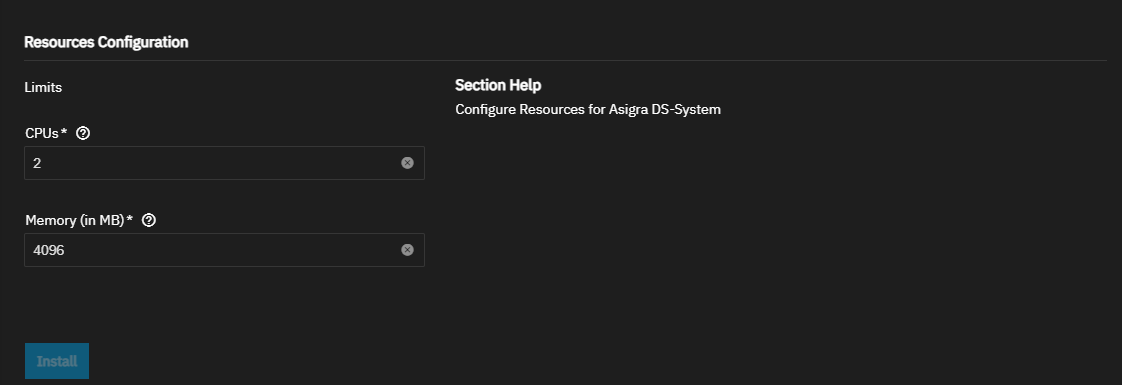Click the divider line under Resources Configuration
The height and width of the screenshot is (385, 1122).
(565, 61)
